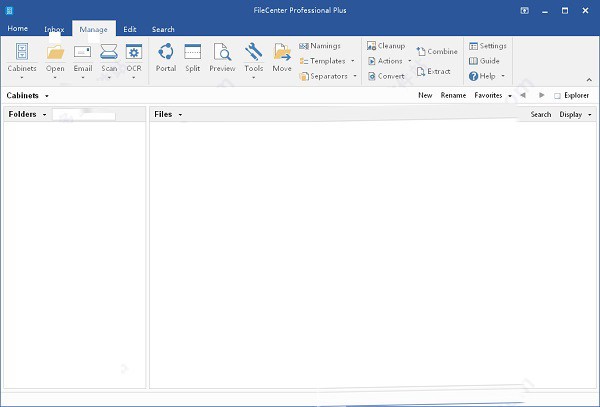The image size is (600, 407).
Task: Open Settings from the ribbon
Action: pos(487,46)
